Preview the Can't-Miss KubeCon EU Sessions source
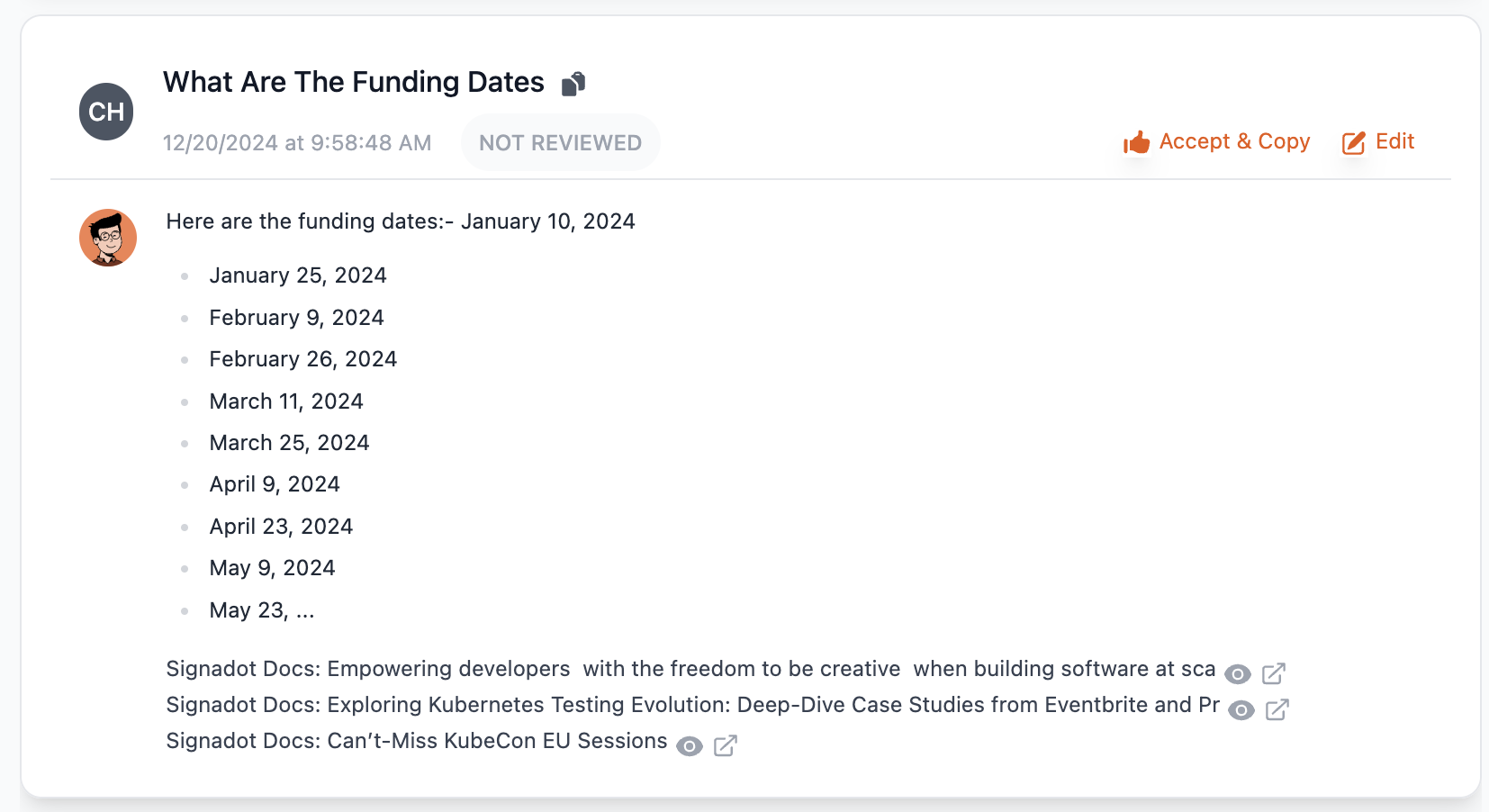 (x=690, y=745)
